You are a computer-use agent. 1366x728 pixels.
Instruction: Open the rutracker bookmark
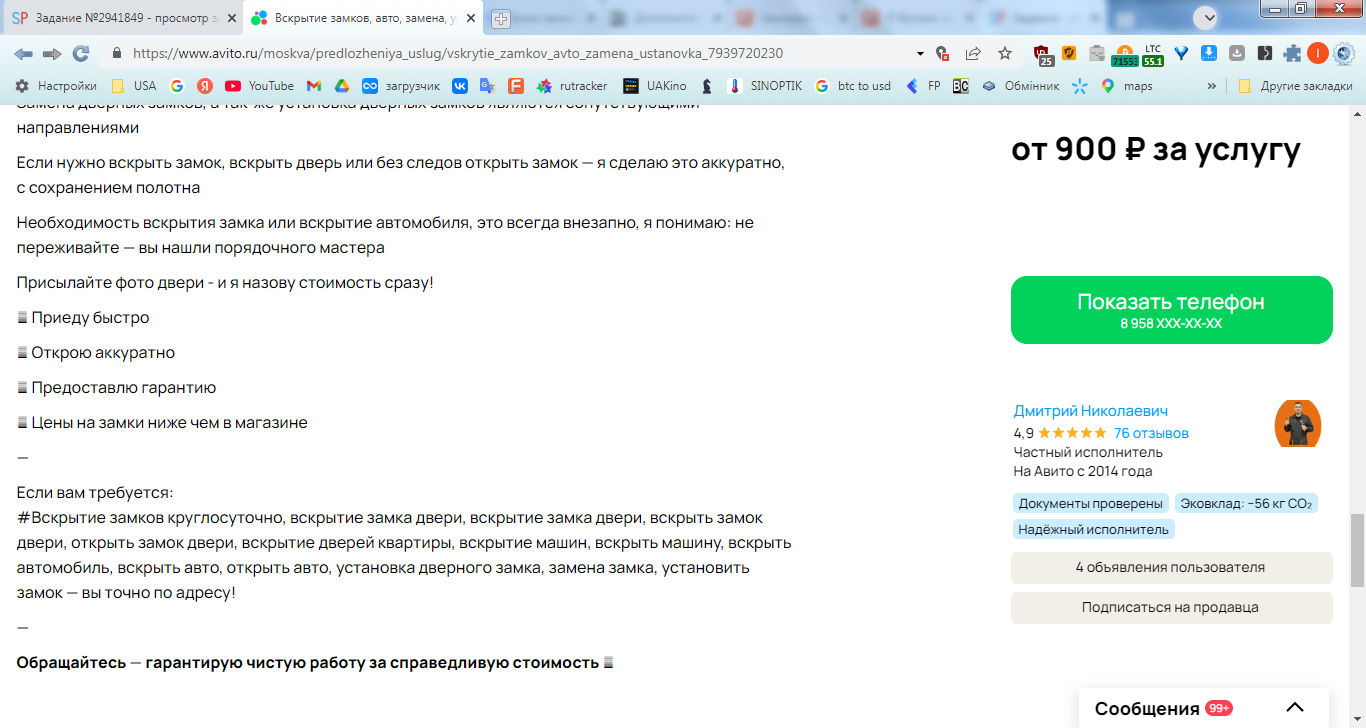(572, 86)
